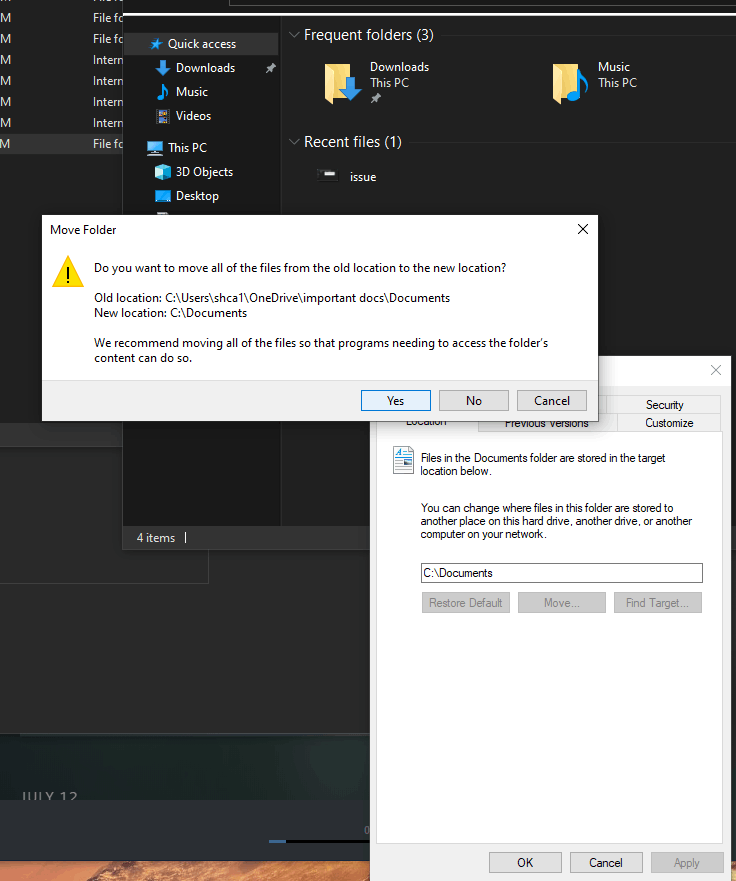This screenshot has height=881, width=736.
Task: Open the Music frequent folder icon
Action: [570, 83]
